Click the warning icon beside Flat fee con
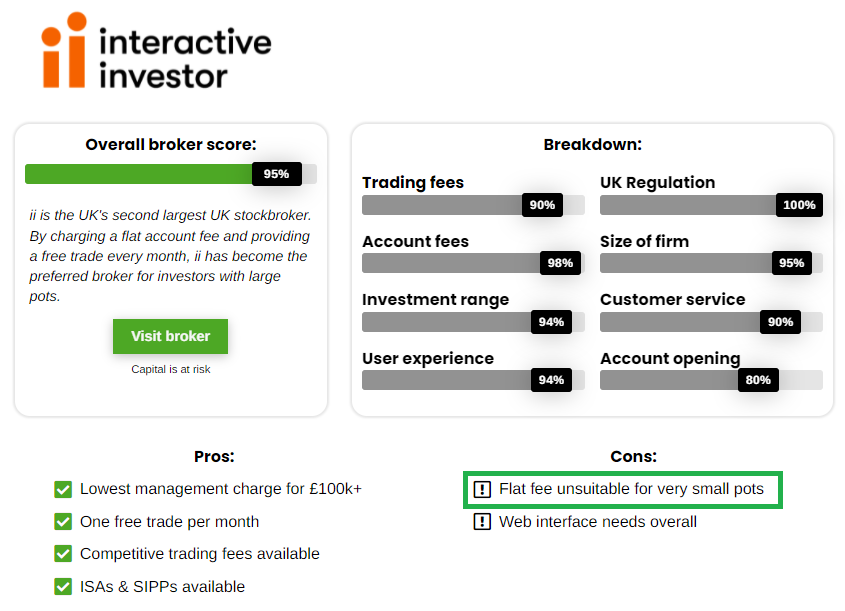845x611 pixels. [482, 489]
